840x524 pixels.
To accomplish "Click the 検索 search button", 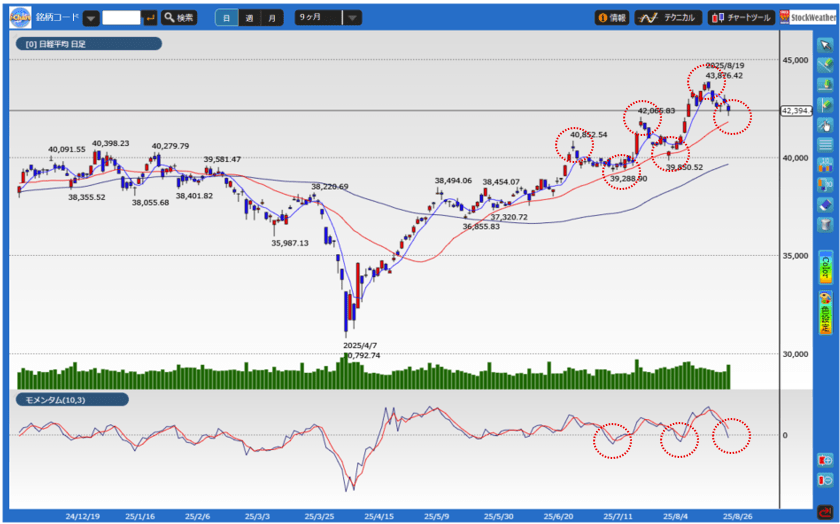I will 180,18.
